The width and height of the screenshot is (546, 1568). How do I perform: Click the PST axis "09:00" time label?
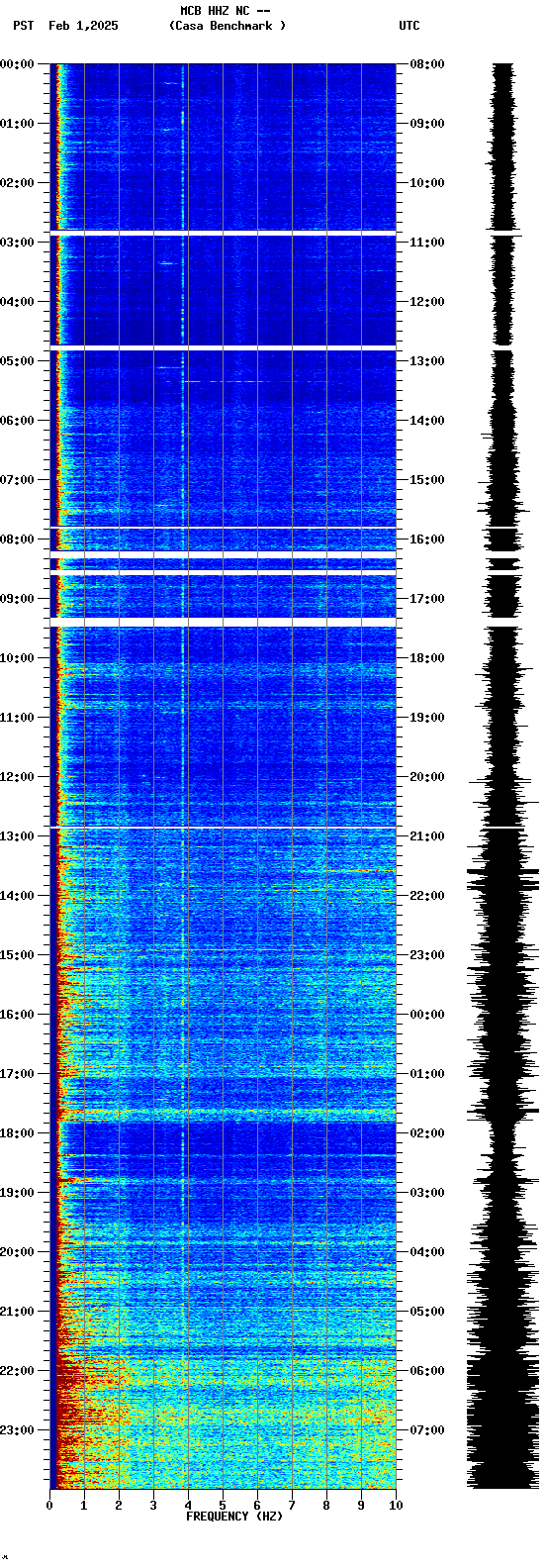point(17,599)
